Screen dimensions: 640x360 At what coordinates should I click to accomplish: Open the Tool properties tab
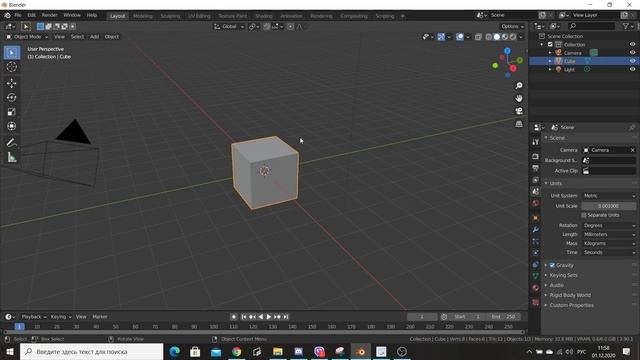[x=536, y=142]
